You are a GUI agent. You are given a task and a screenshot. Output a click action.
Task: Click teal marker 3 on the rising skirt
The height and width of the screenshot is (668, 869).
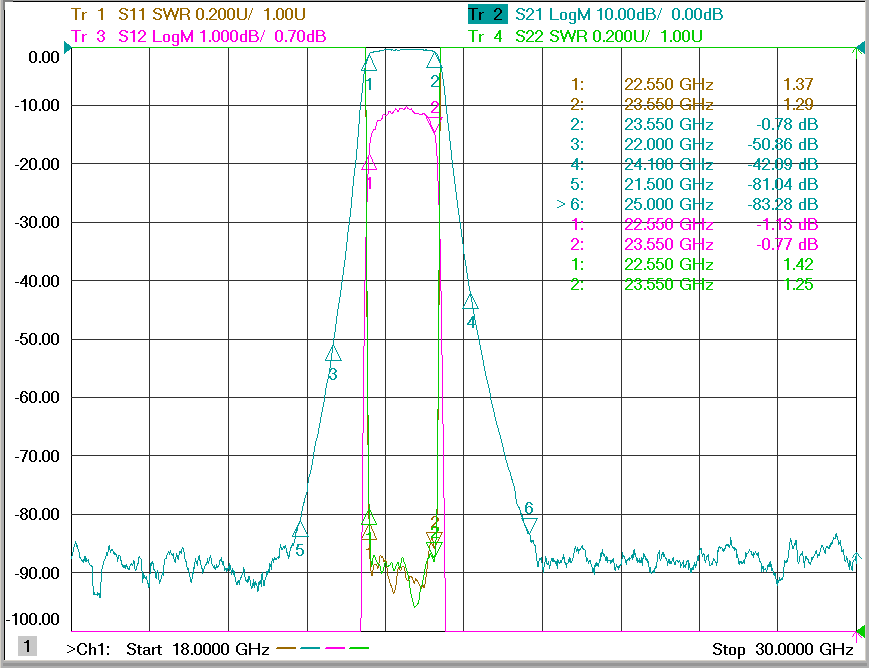333,353
